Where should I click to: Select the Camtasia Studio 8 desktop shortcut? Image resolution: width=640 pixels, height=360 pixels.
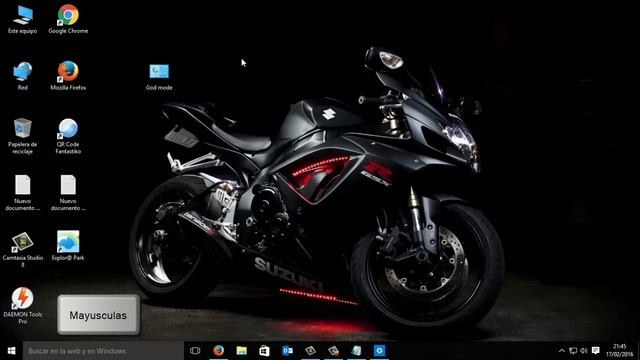[x=22, y=249]
